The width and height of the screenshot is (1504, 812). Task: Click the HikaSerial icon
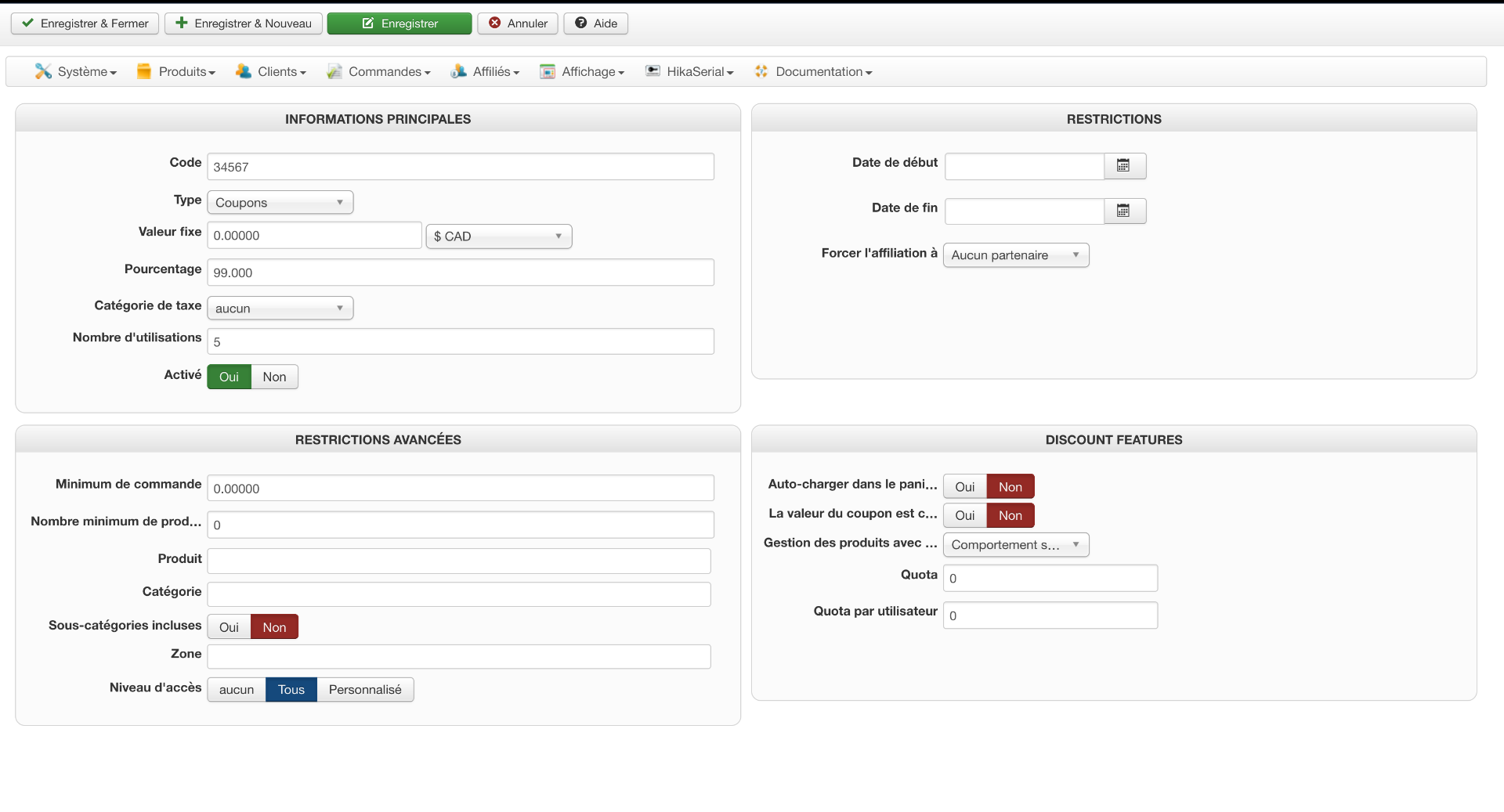pos(653,70)
